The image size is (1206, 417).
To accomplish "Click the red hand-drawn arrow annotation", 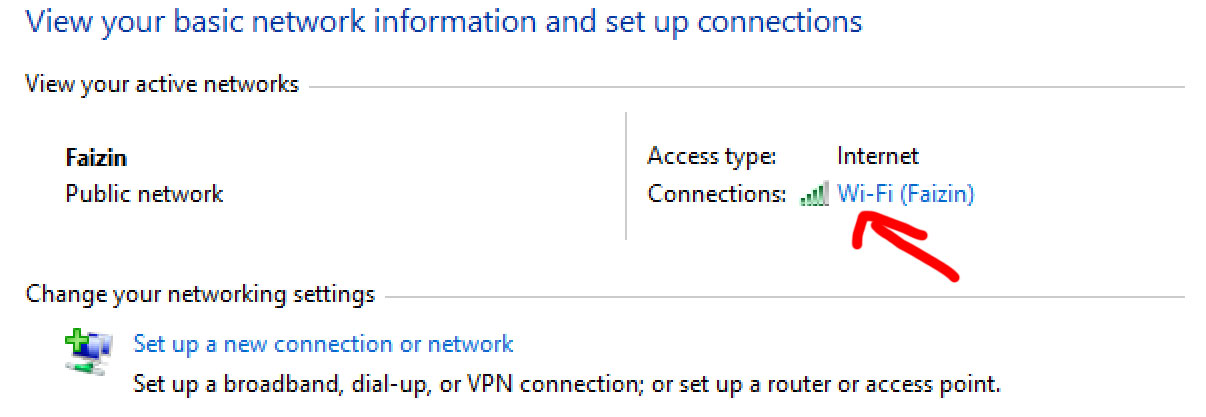I will tap(905, 245).
